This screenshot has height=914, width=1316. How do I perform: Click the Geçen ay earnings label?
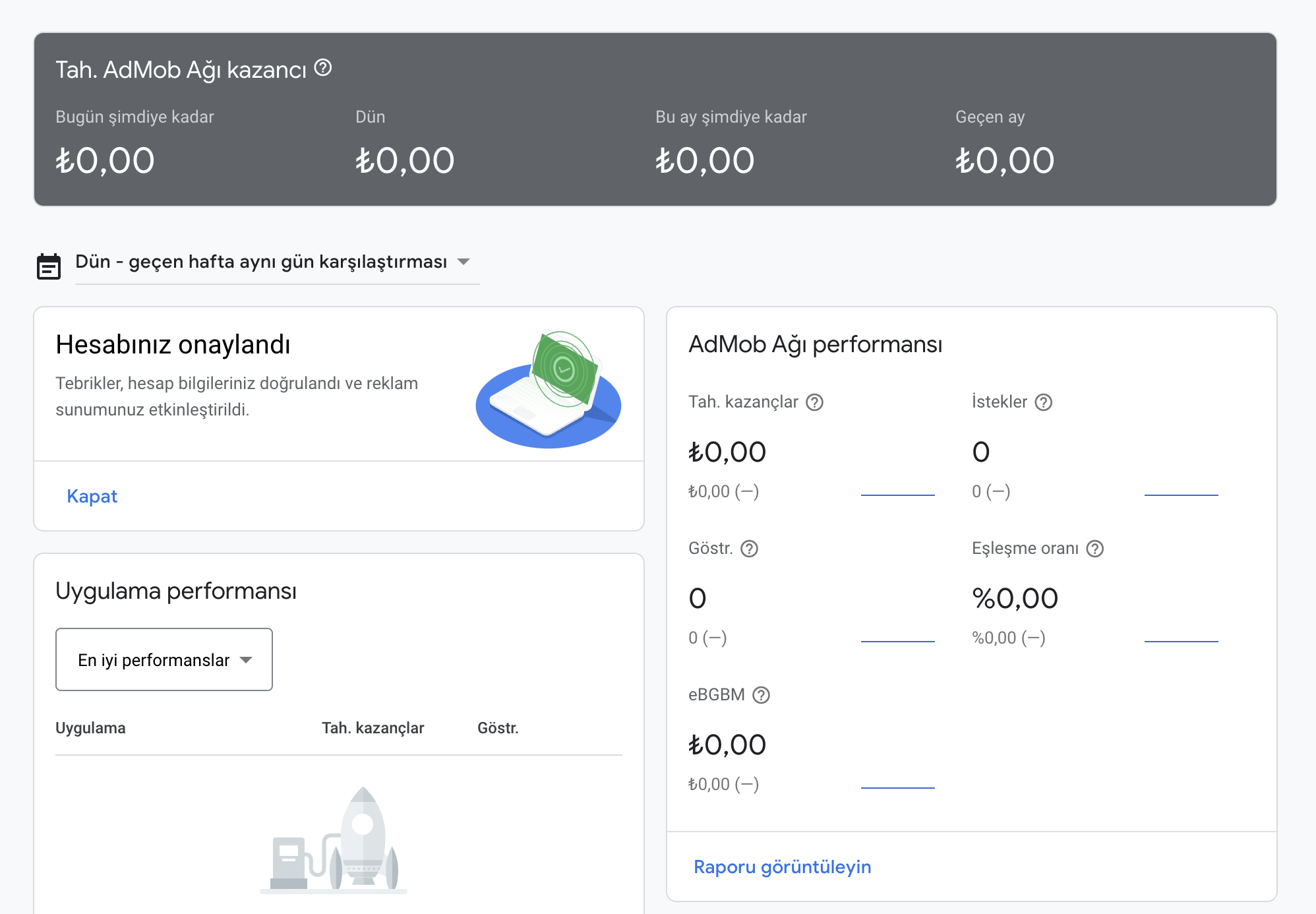click(990, 117)
